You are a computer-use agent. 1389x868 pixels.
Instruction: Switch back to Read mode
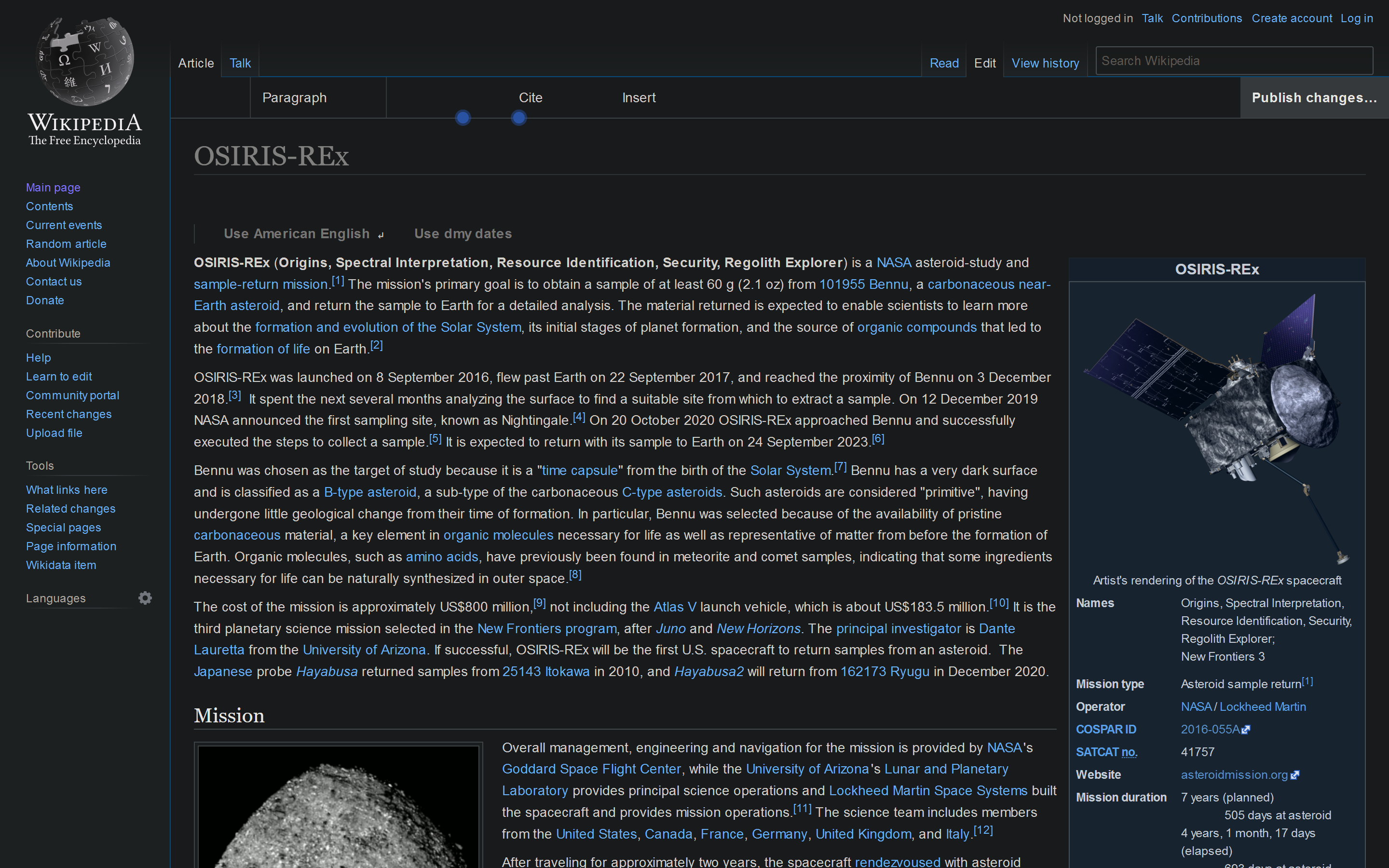(x=943, y=63)
